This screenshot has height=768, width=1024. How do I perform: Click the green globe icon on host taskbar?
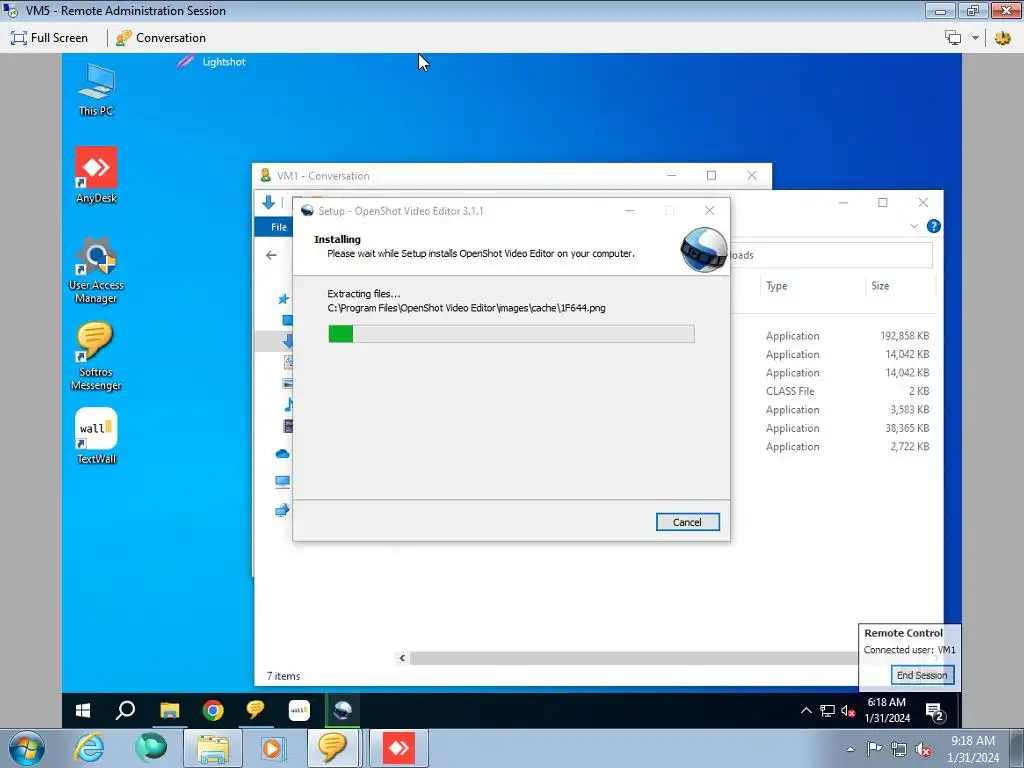tap(151, 748)
